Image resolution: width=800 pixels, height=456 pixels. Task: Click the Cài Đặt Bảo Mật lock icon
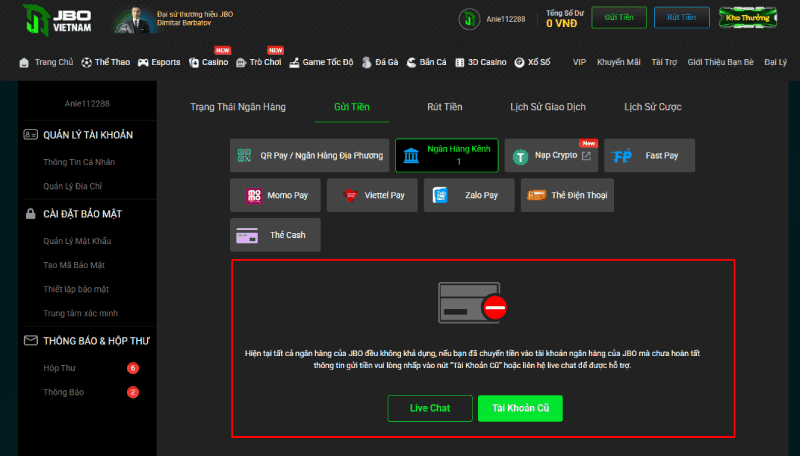pyautogui.click(x=31, y=214)
